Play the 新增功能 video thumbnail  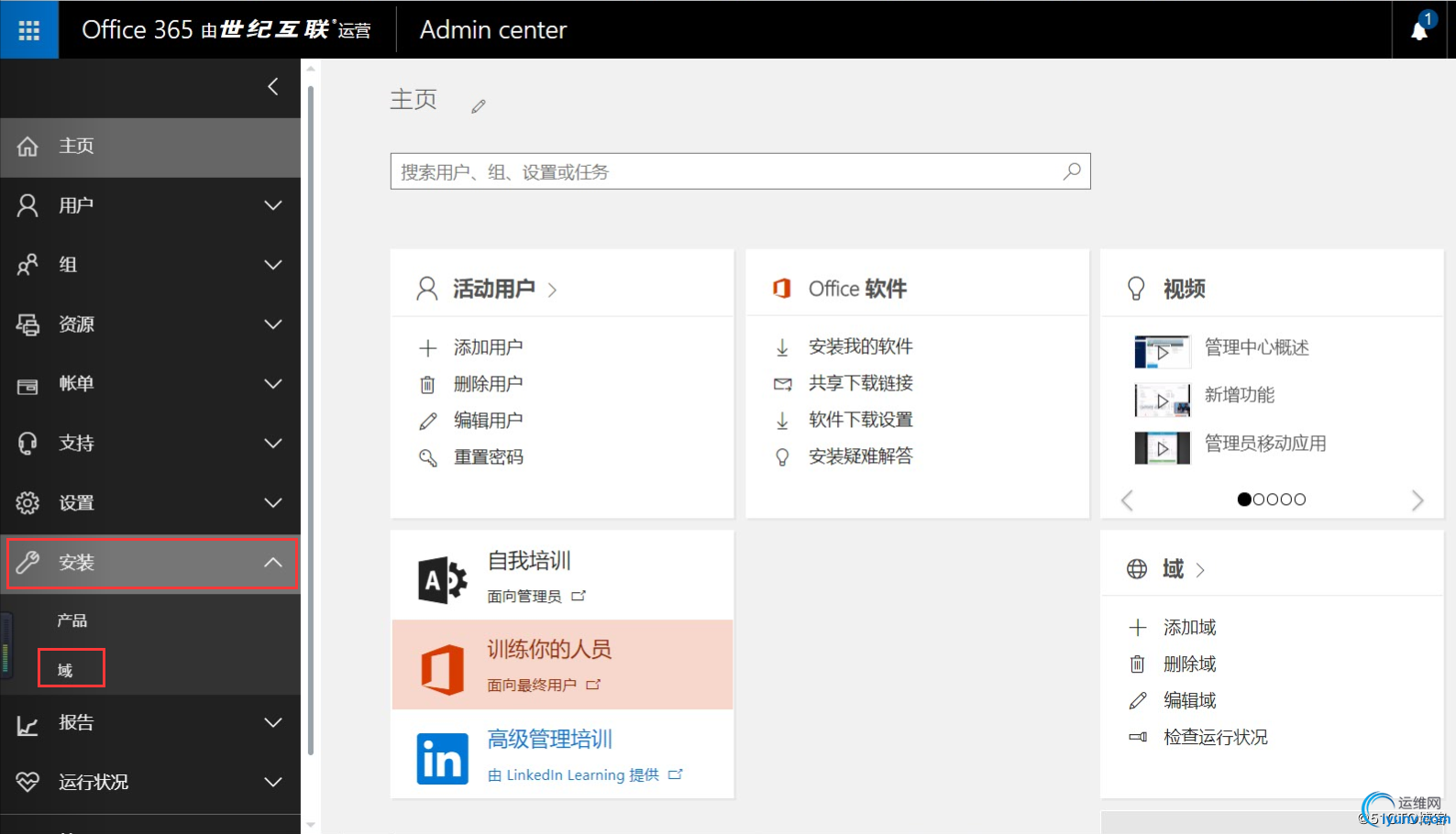(1162, 400)
